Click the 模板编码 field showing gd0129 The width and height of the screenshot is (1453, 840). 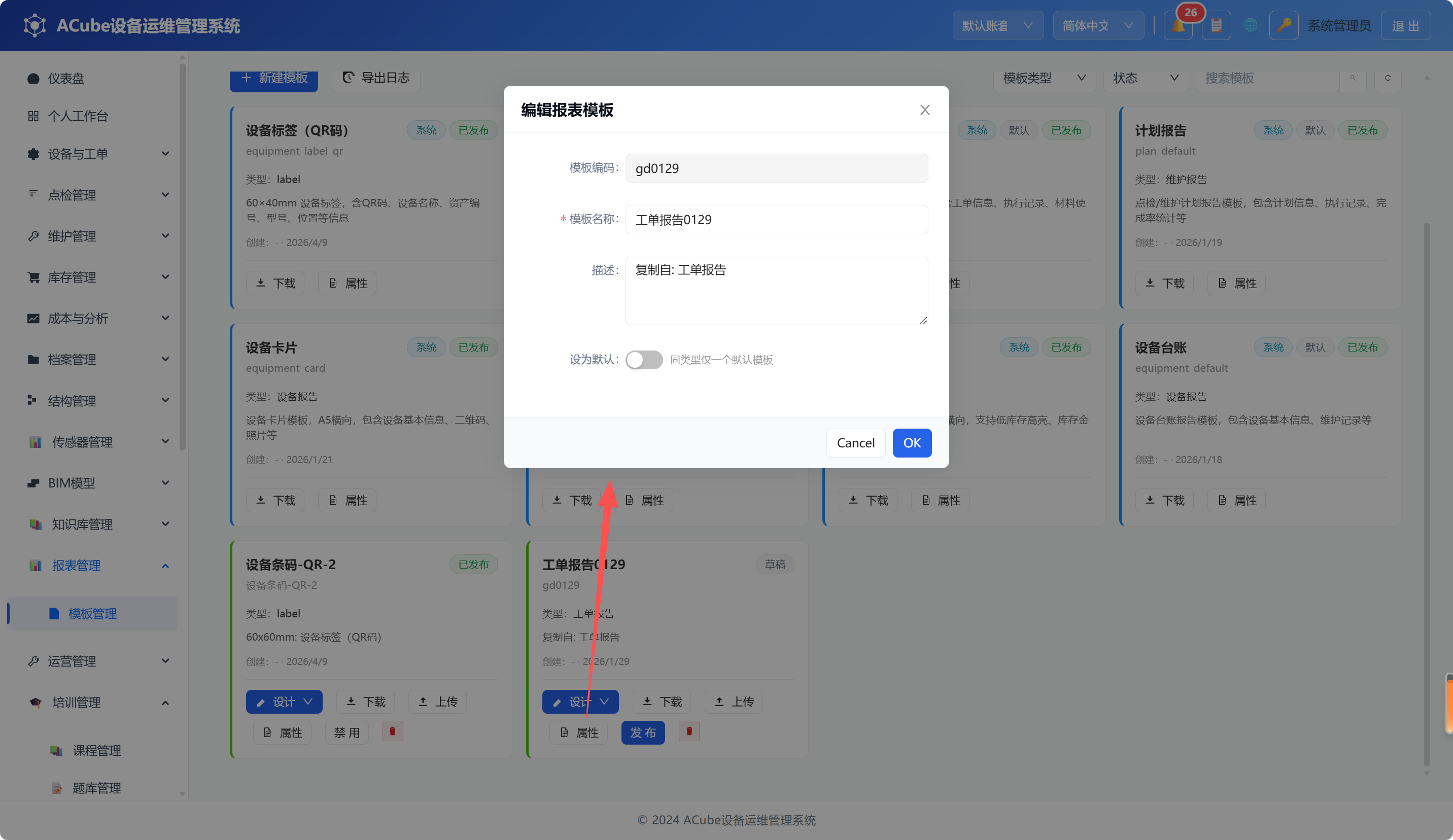tap(777, 168)
